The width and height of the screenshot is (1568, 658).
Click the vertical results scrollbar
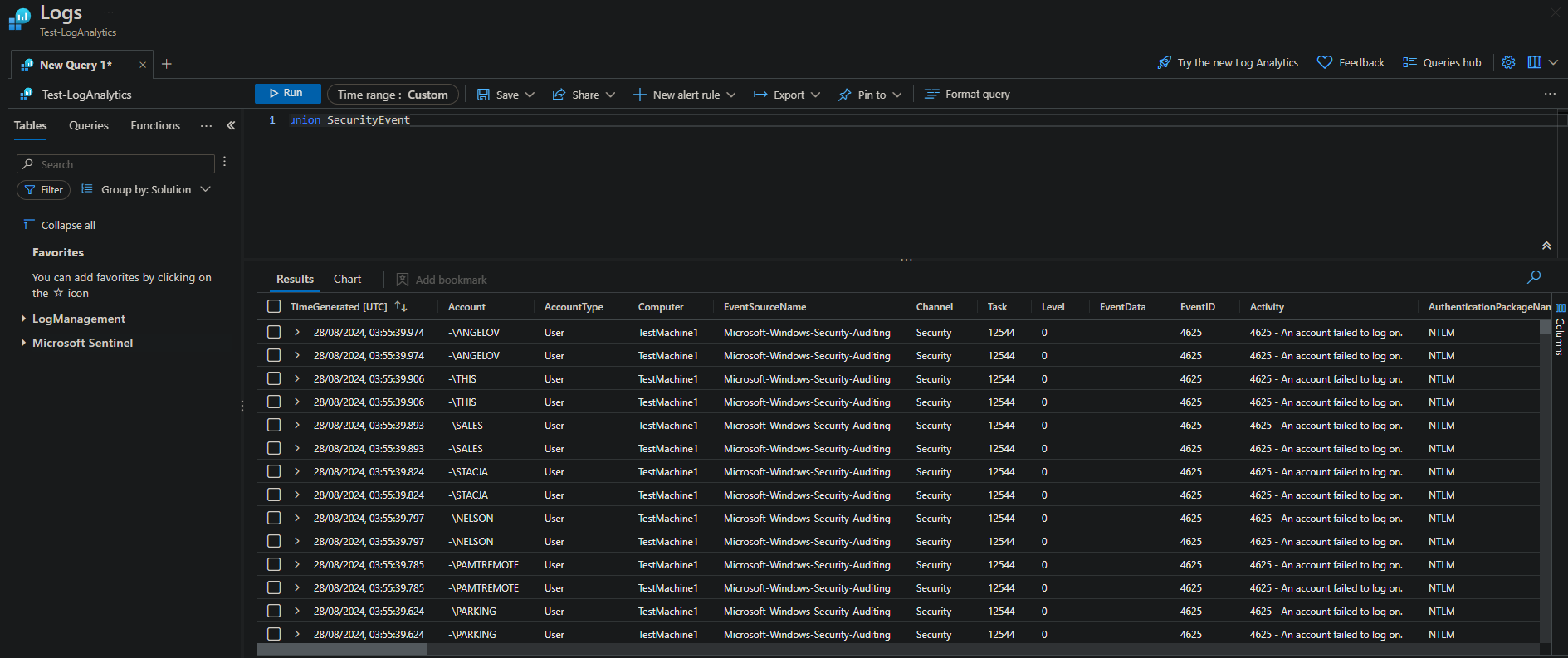[x=1545, y=327]
